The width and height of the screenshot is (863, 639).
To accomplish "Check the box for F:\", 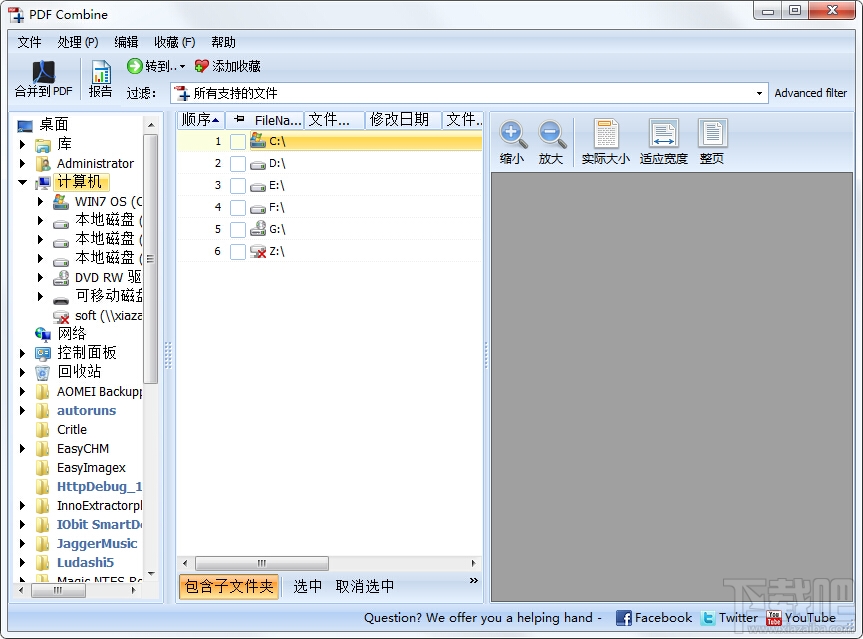I will [238, 208].
